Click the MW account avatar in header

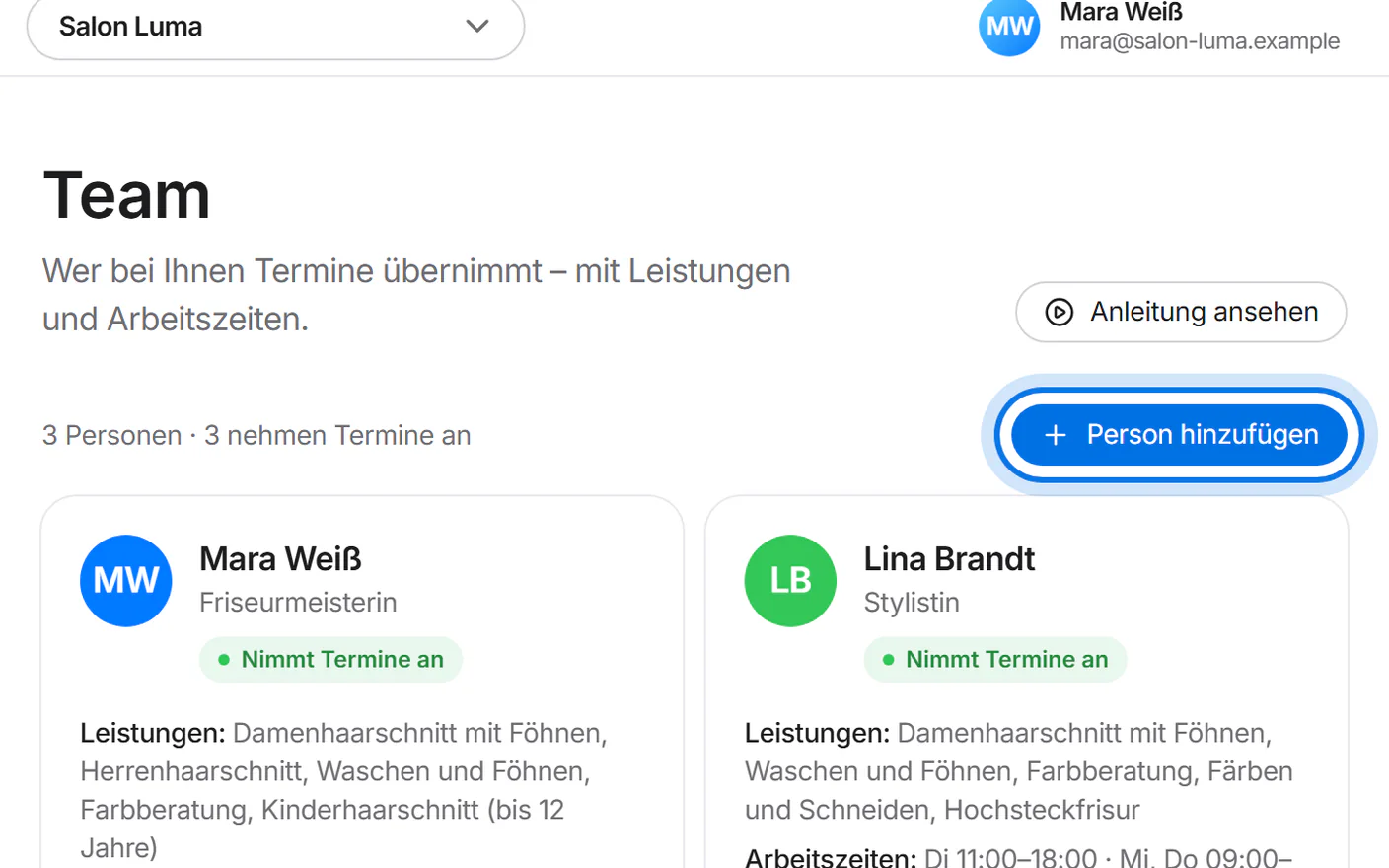pyautogui.click(x=1009, y=27)
